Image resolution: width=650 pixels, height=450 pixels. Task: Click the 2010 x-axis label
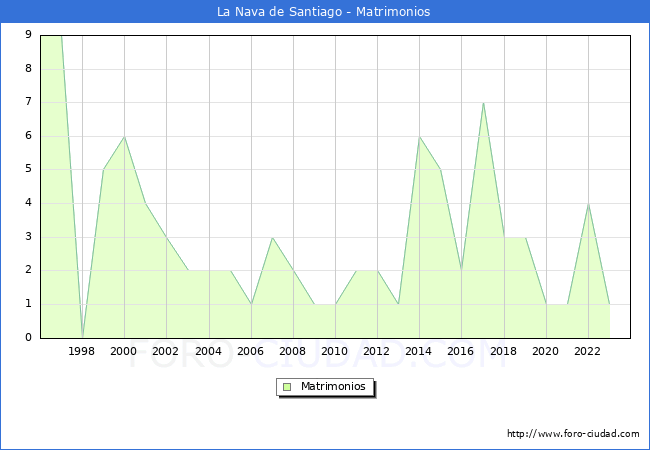pos(335,351)
